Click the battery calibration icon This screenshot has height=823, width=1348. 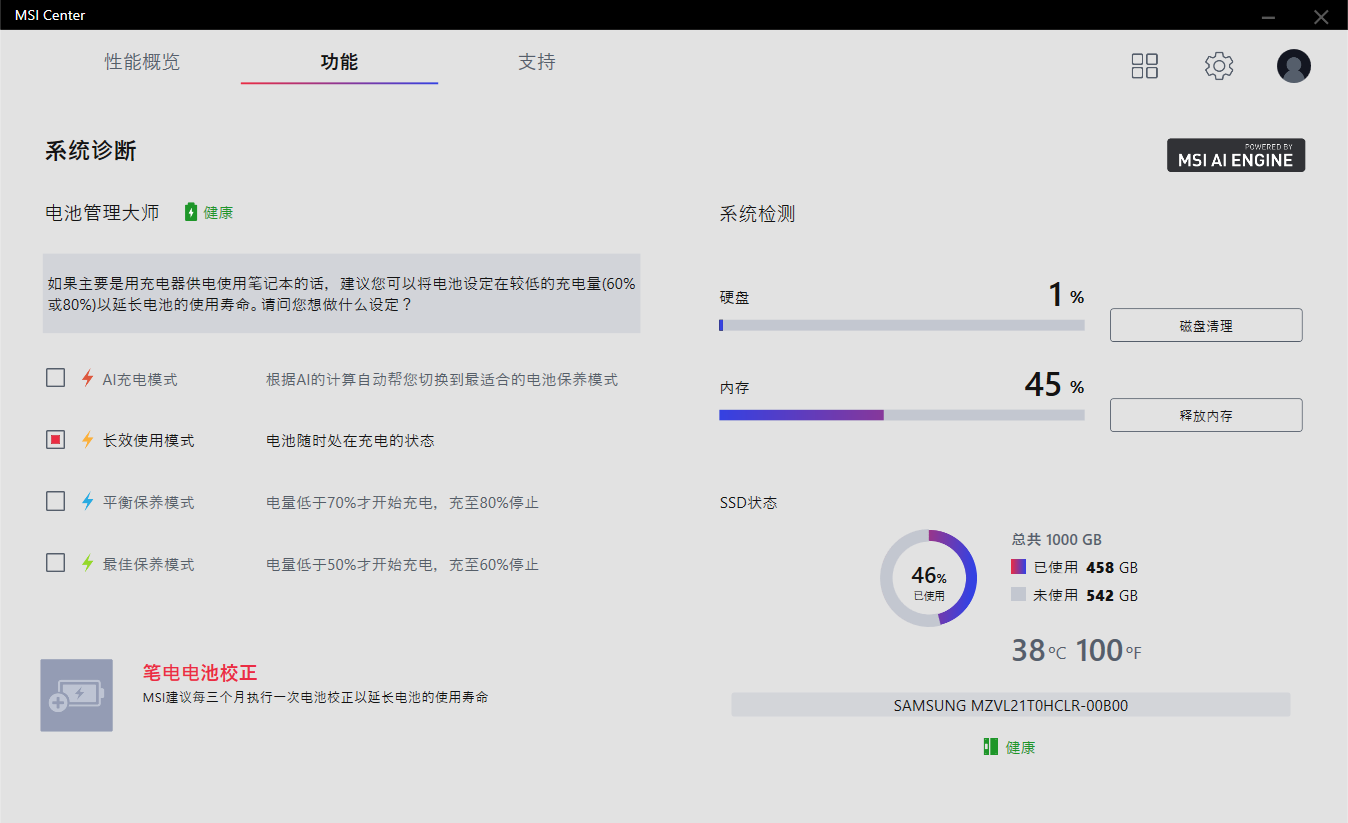(x=76, y=695)
